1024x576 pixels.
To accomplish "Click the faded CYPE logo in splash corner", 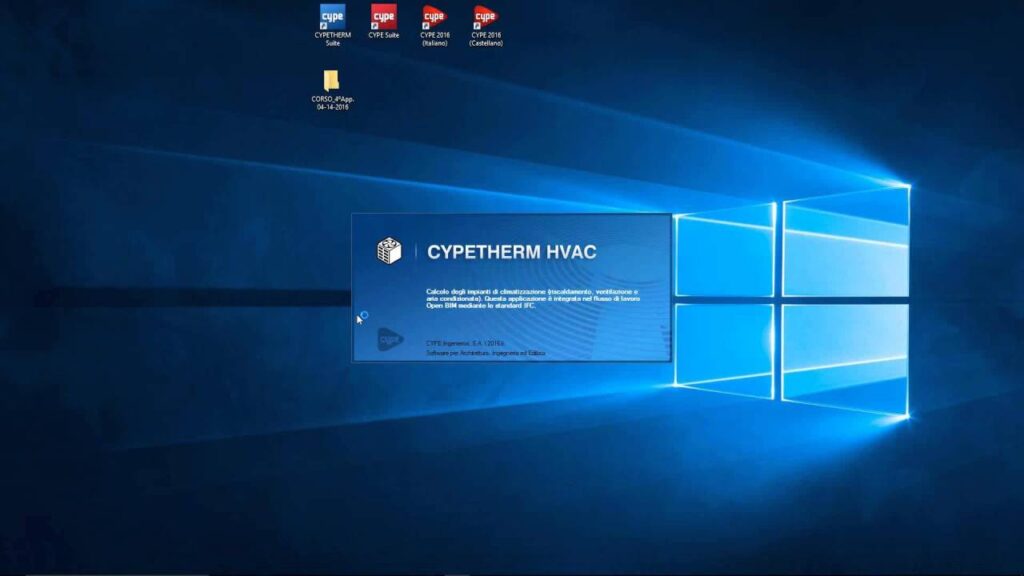I will (389, 341).
